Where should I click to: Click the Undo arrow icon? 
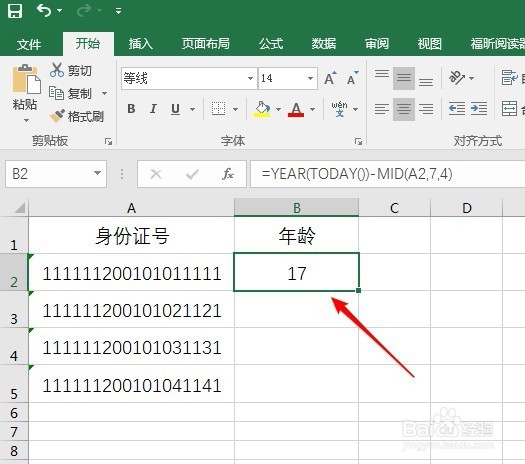[x=44, y=10]
